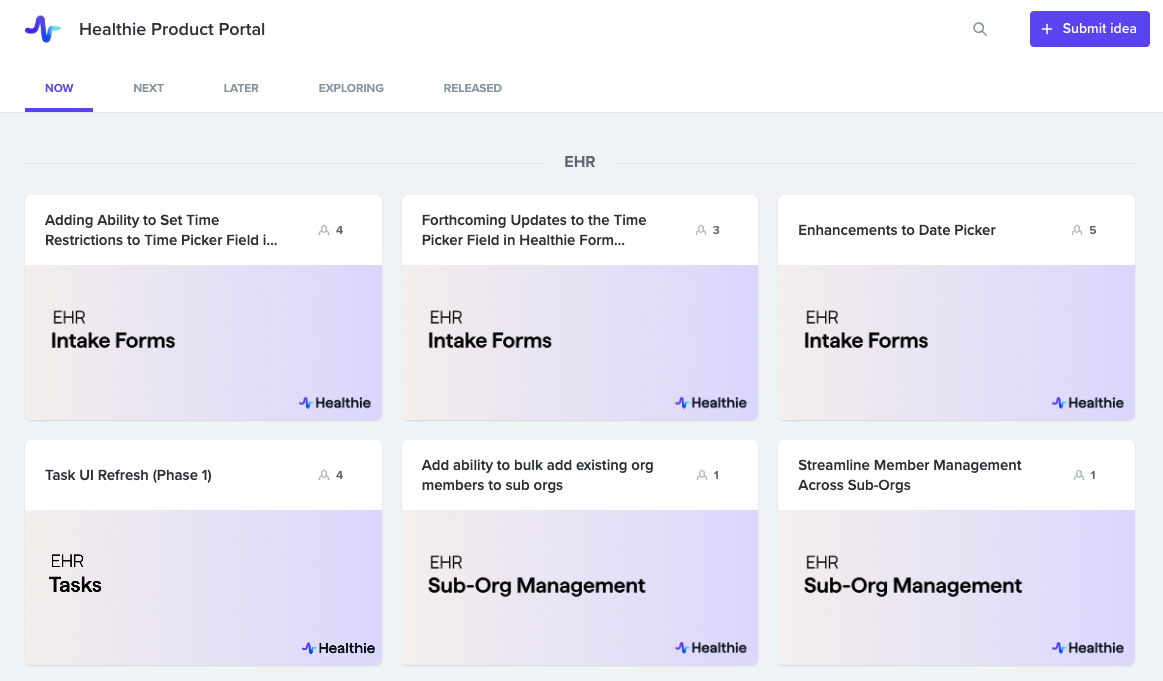The width and height of the screenshot is (1163, 681).
Task: Open the Enhancements to Date Picker title
Action: (897, 230)
